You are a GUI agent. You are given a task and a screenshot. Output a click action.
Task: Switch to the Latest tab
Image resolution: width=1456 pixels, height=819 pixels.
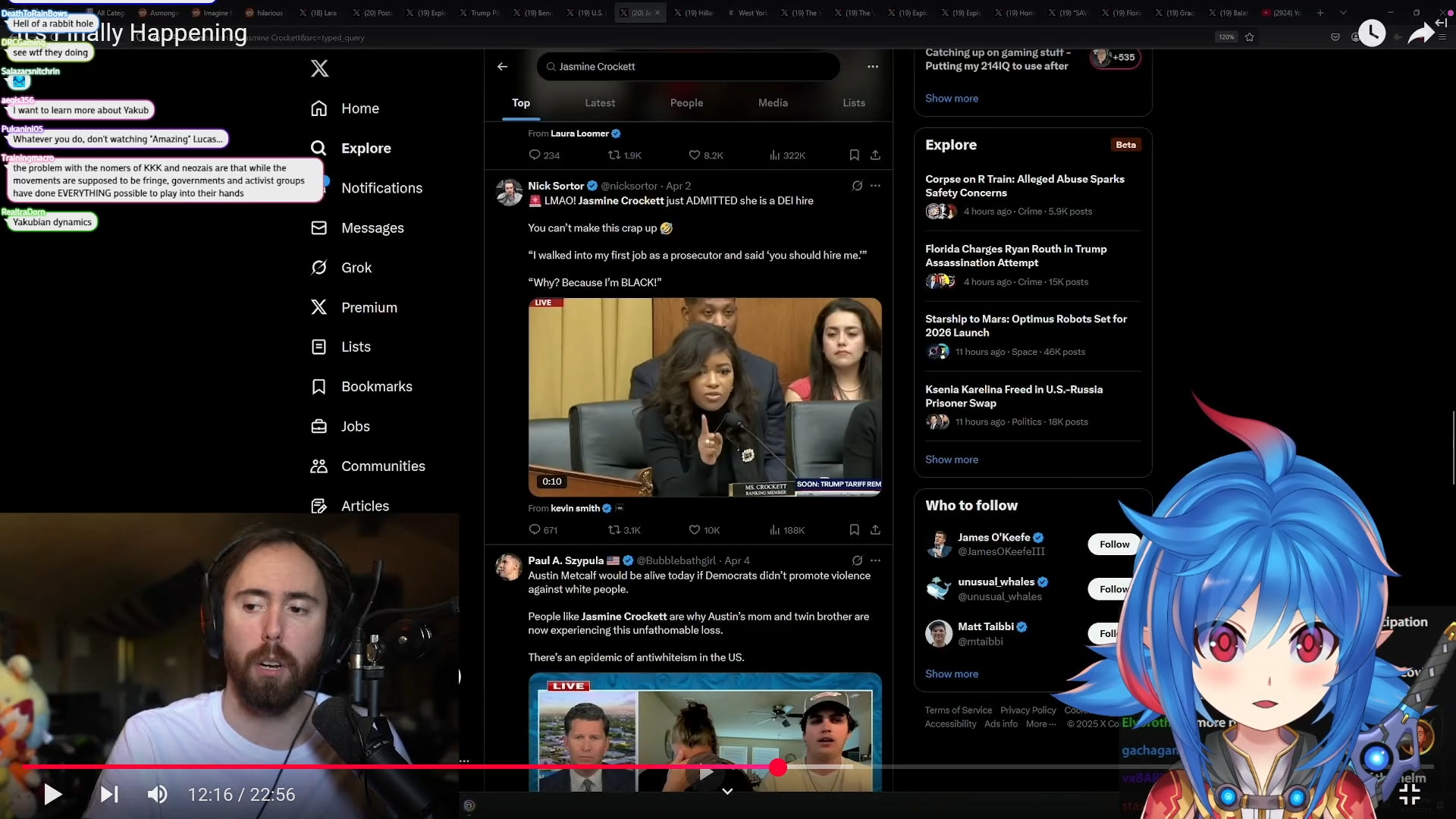click(600, 103)
